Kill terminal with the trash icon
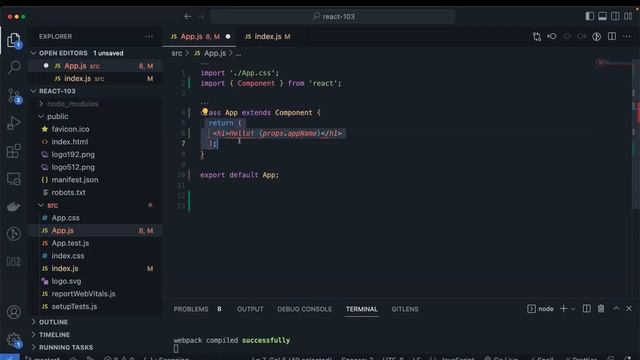 601,309
